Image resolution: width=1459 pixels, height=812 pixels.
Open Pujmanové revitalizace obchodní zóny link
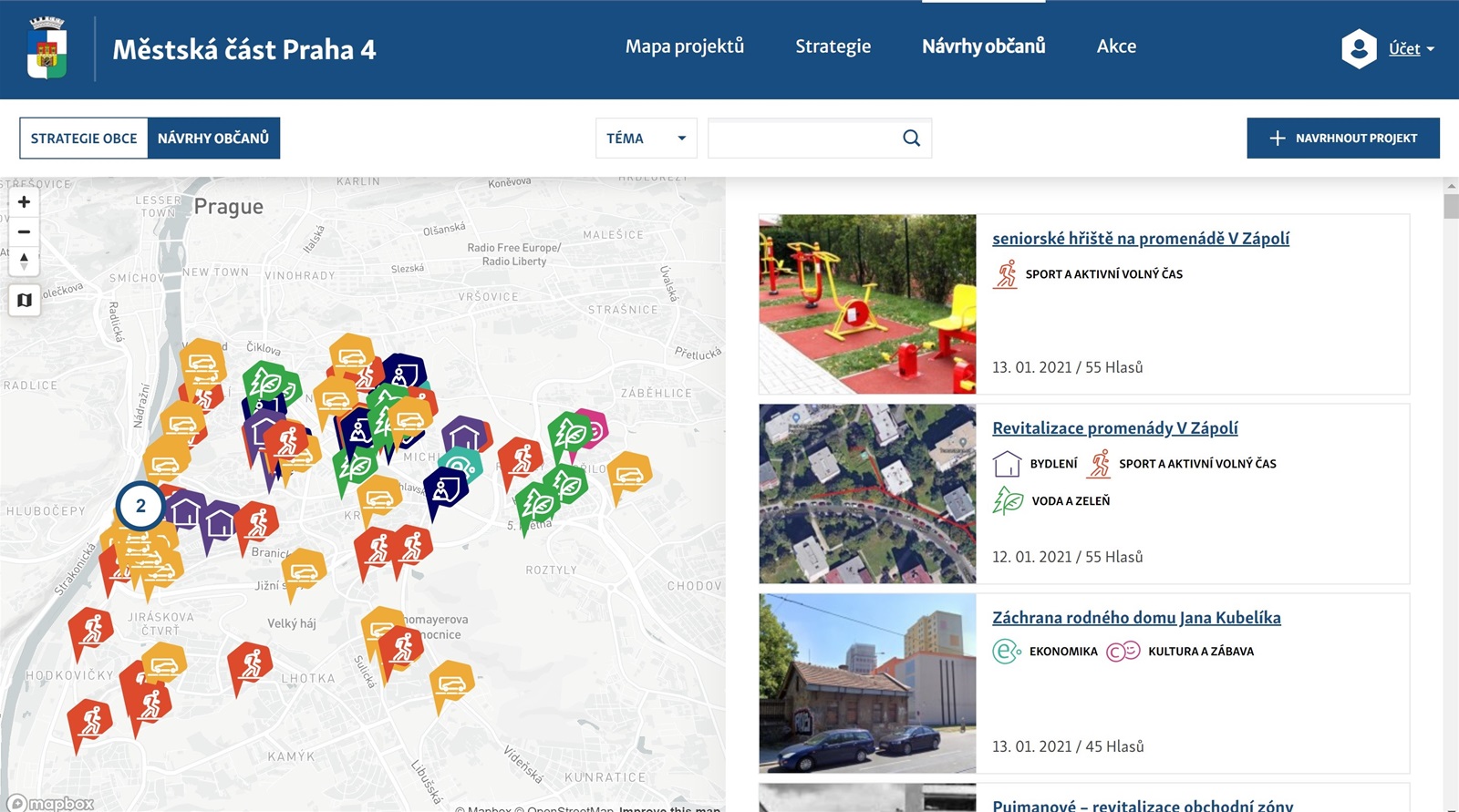1143,805
